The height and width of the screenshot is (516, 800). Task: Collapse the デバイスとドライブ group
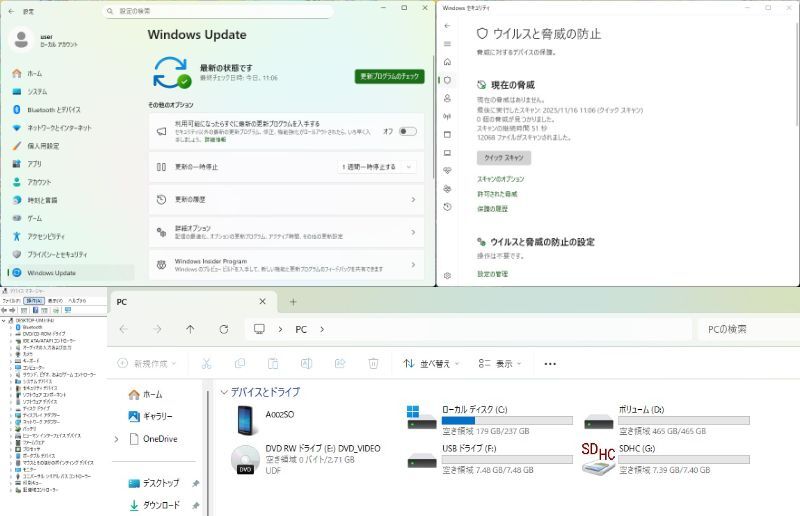pyautogui.click(x=223, y=392)
